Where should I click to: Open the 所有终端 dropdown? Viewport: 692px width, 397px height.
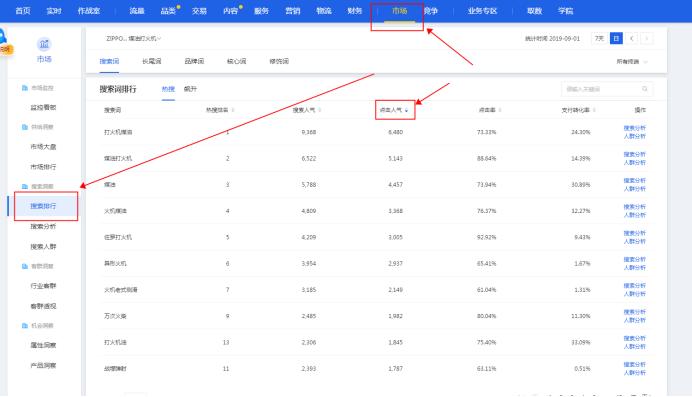[632, 62]
